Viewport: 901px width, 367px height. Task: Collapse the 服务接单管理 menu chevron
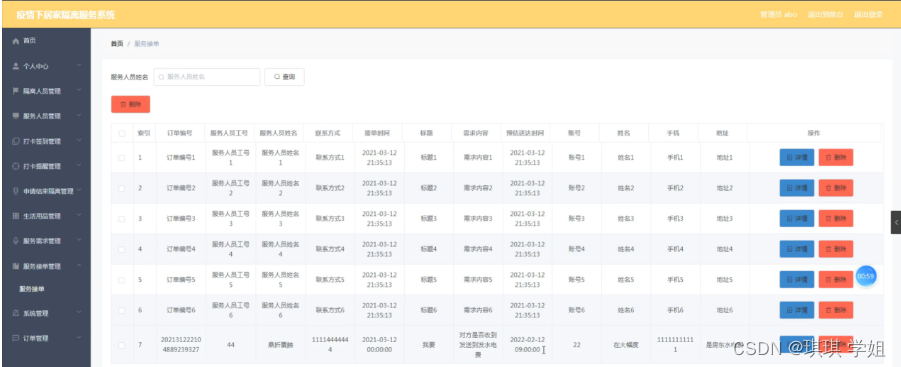click(x=79, y=266)
